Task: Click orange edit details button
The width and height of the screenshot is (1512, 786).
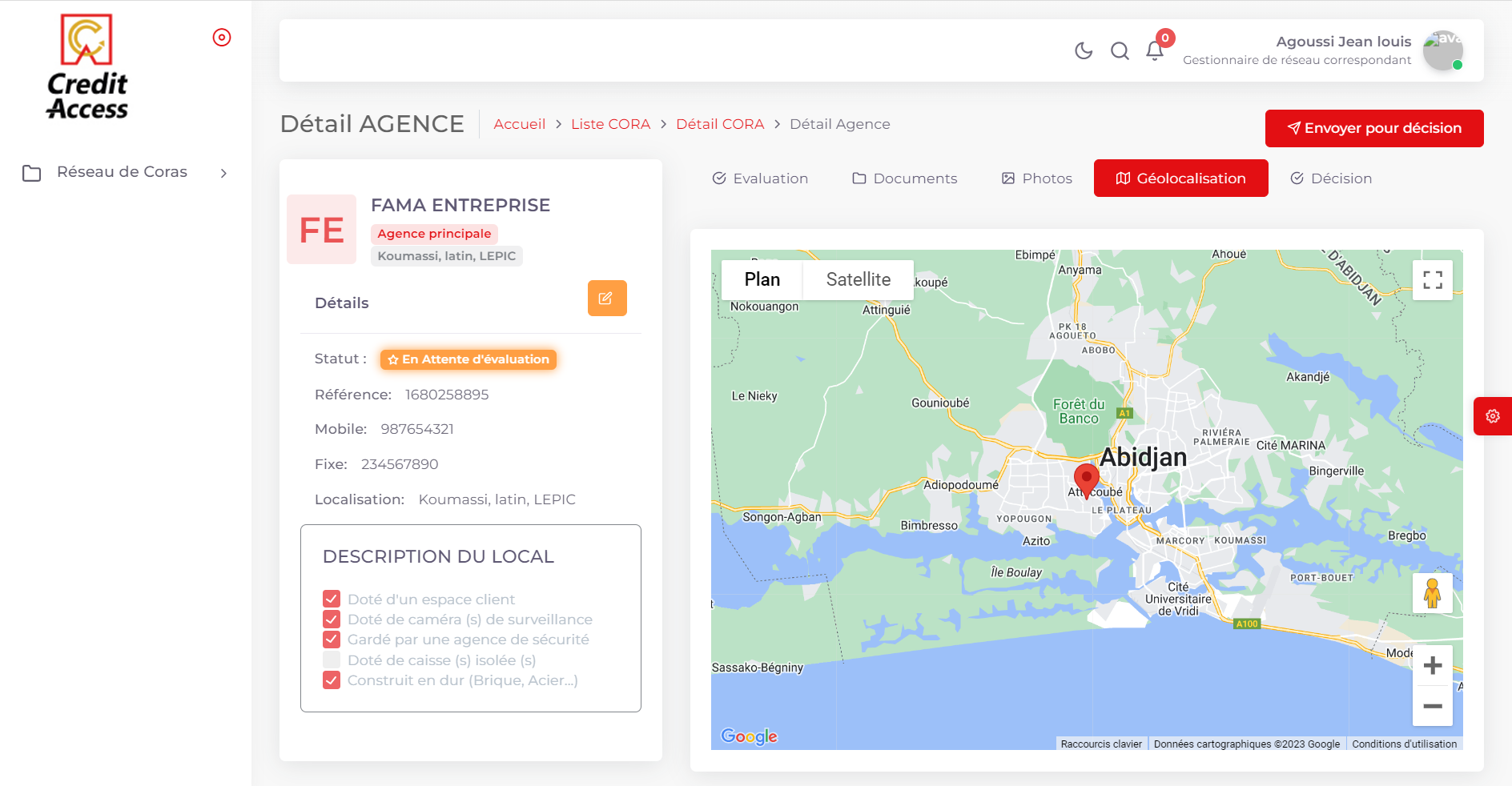Action: [x=607, y=298]
